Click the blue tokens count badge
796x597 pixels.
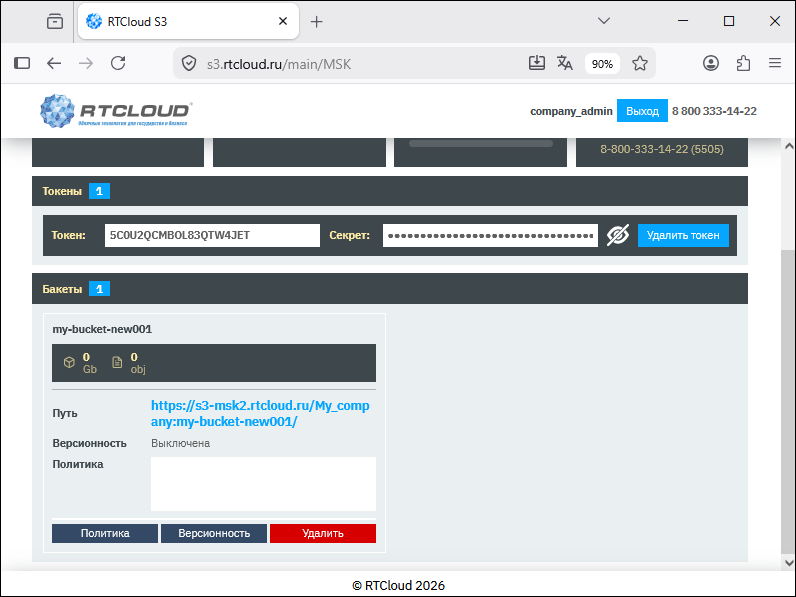[100, 191]
